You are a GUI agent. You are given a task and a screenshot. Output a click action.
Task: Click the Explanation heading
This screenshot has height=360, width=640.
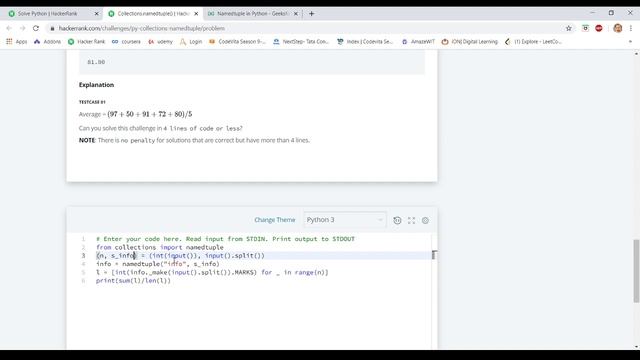coord(96,85)
